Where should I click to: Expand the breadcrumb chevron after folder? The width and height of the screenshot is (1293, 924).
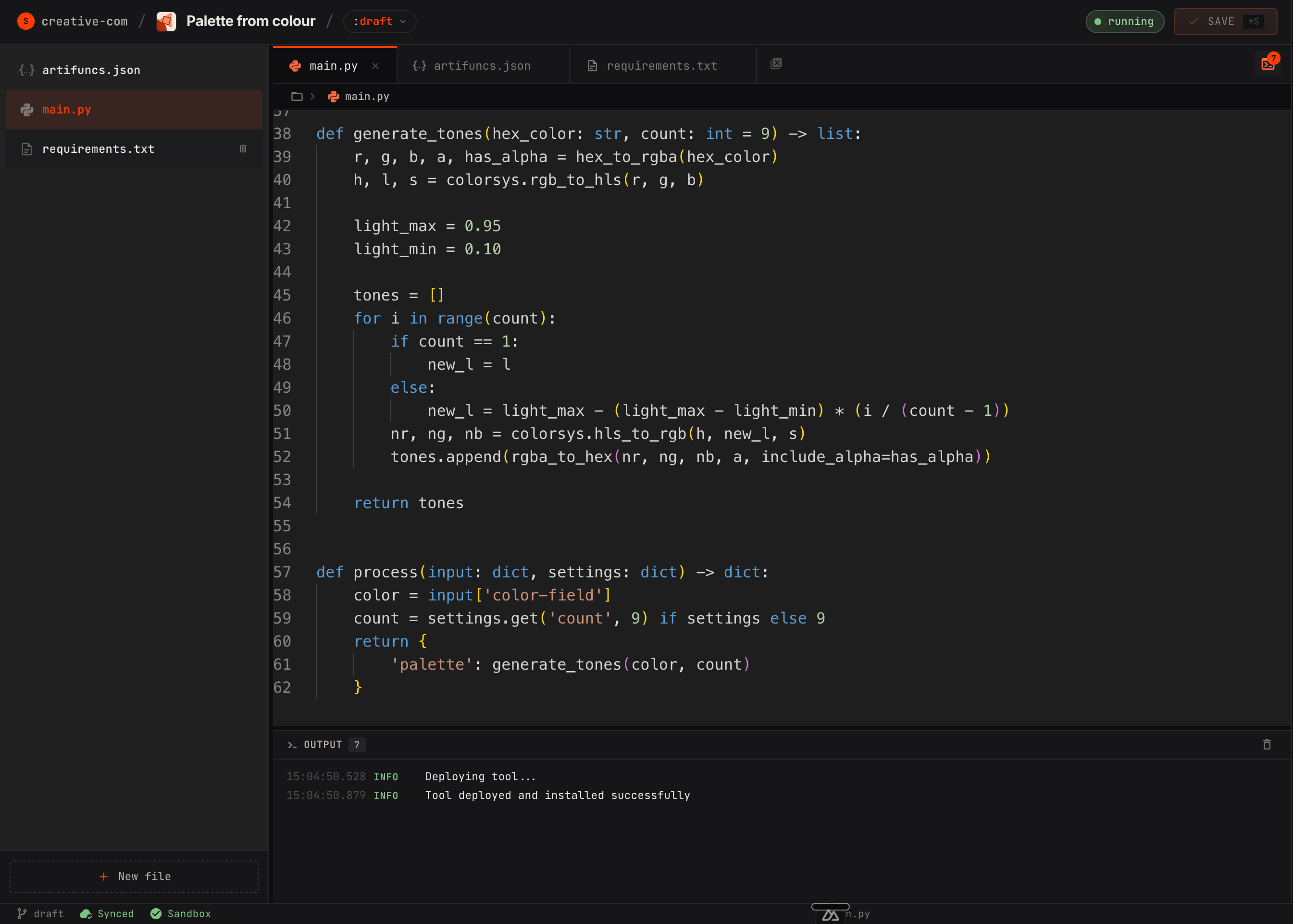point(312,96)
